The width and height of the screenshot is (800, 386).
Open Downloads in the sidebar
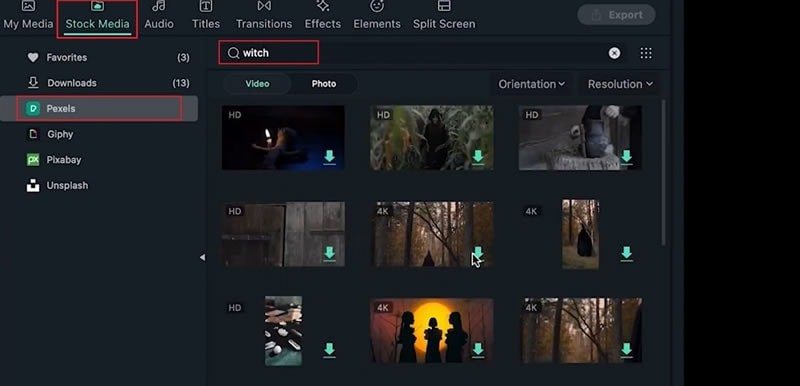pos(99,83)
